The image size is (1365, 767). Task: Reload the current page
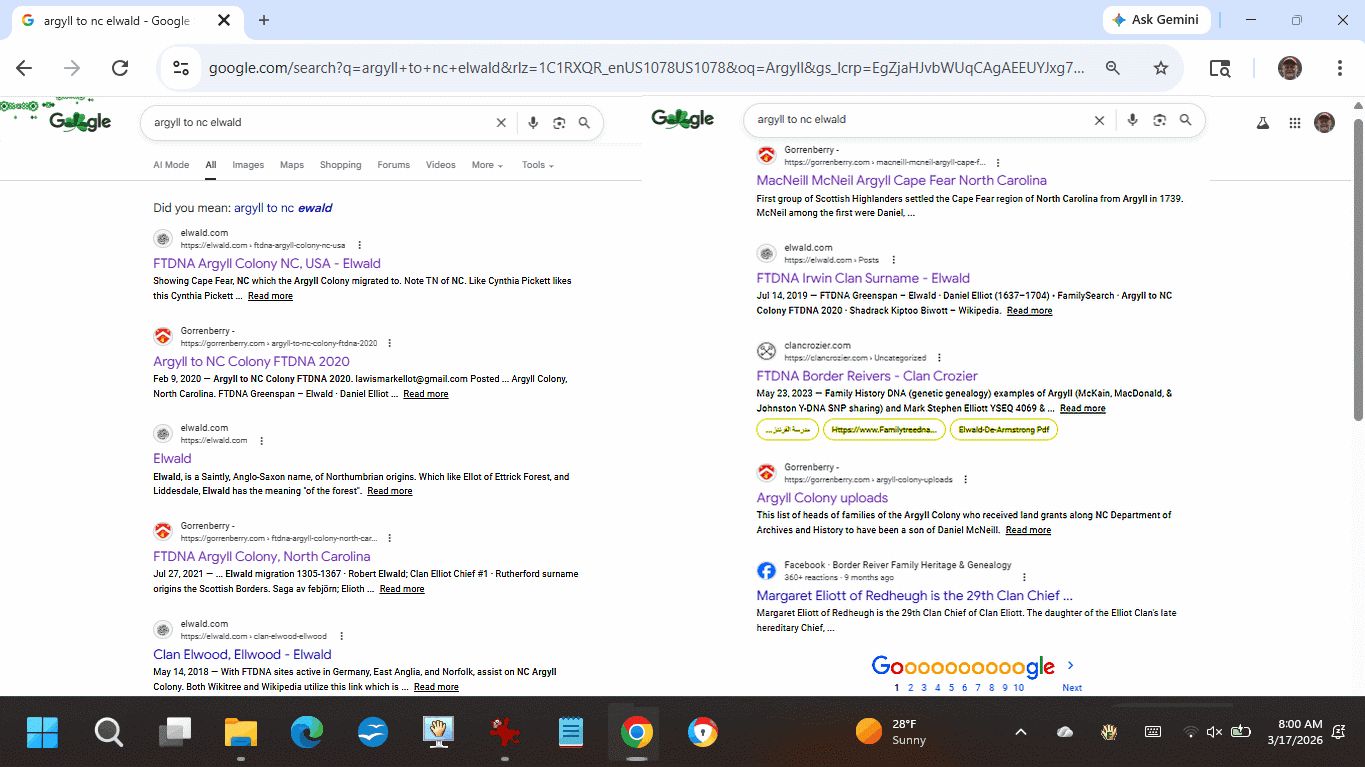(x=120, y=68)
